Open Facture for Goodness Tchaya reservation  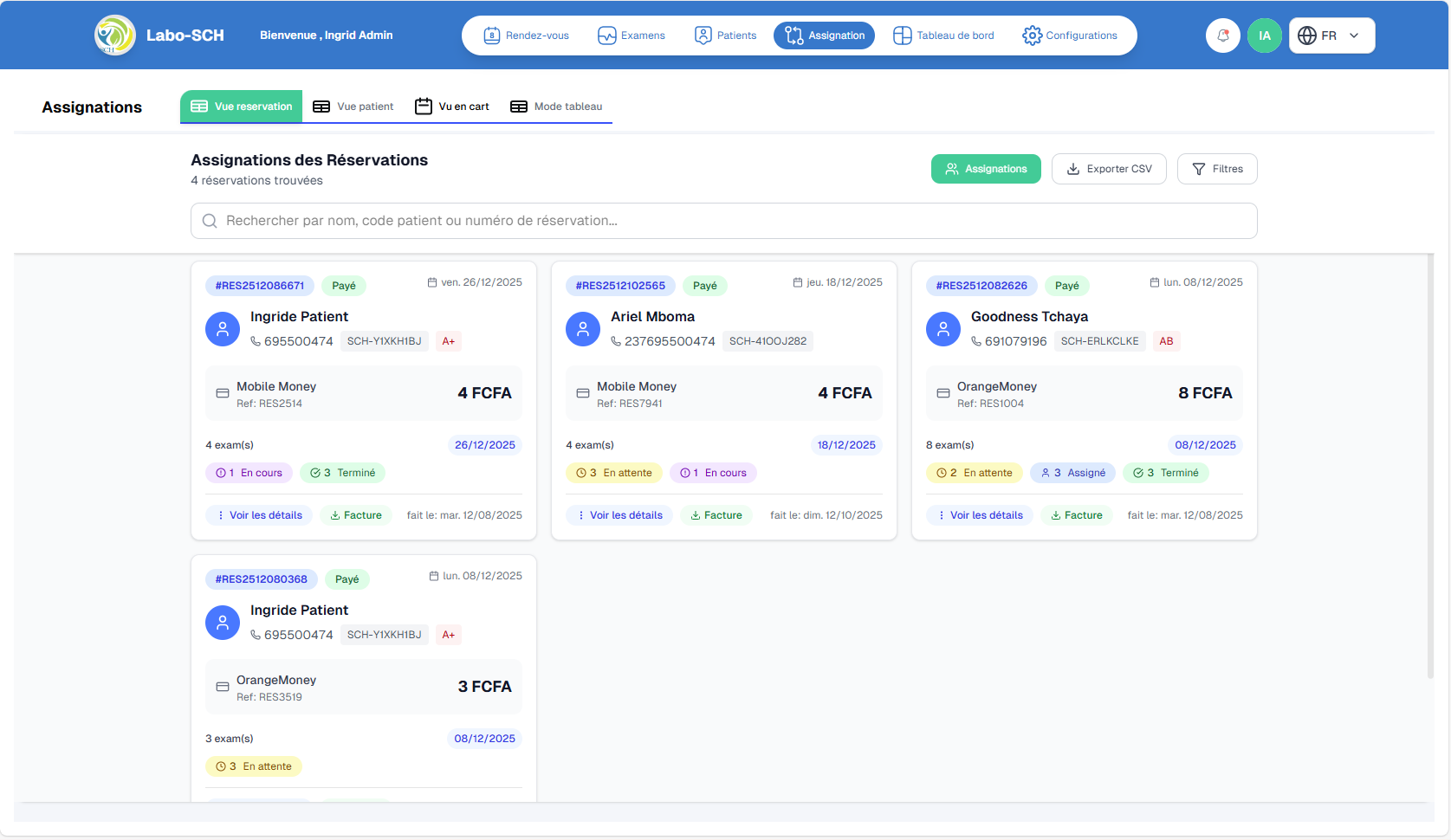(x=1077, y=515)
